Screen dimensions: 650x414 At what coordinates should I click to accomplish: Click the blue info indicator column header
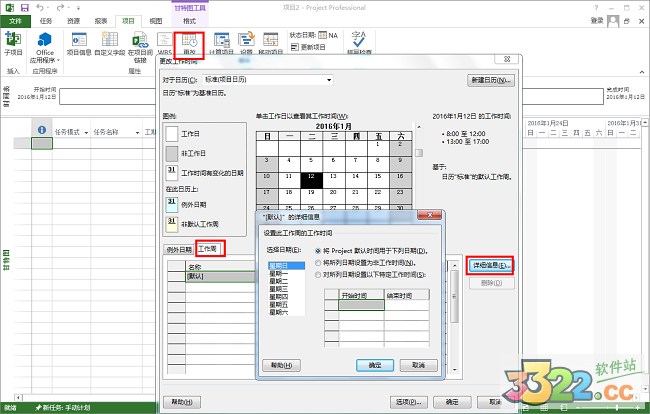42,130
